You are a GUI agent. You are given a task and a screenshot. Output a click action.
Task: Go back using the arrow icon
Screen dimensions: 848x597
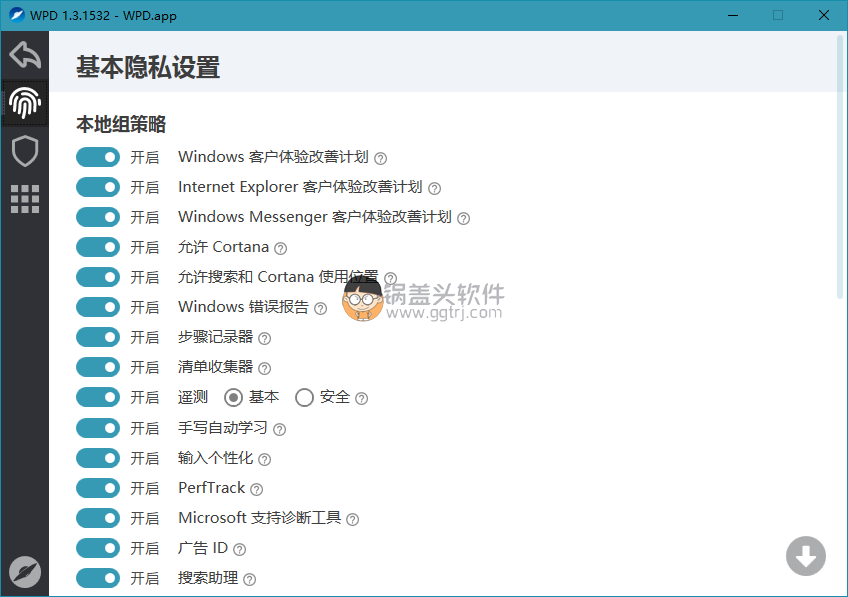[25, 55]
